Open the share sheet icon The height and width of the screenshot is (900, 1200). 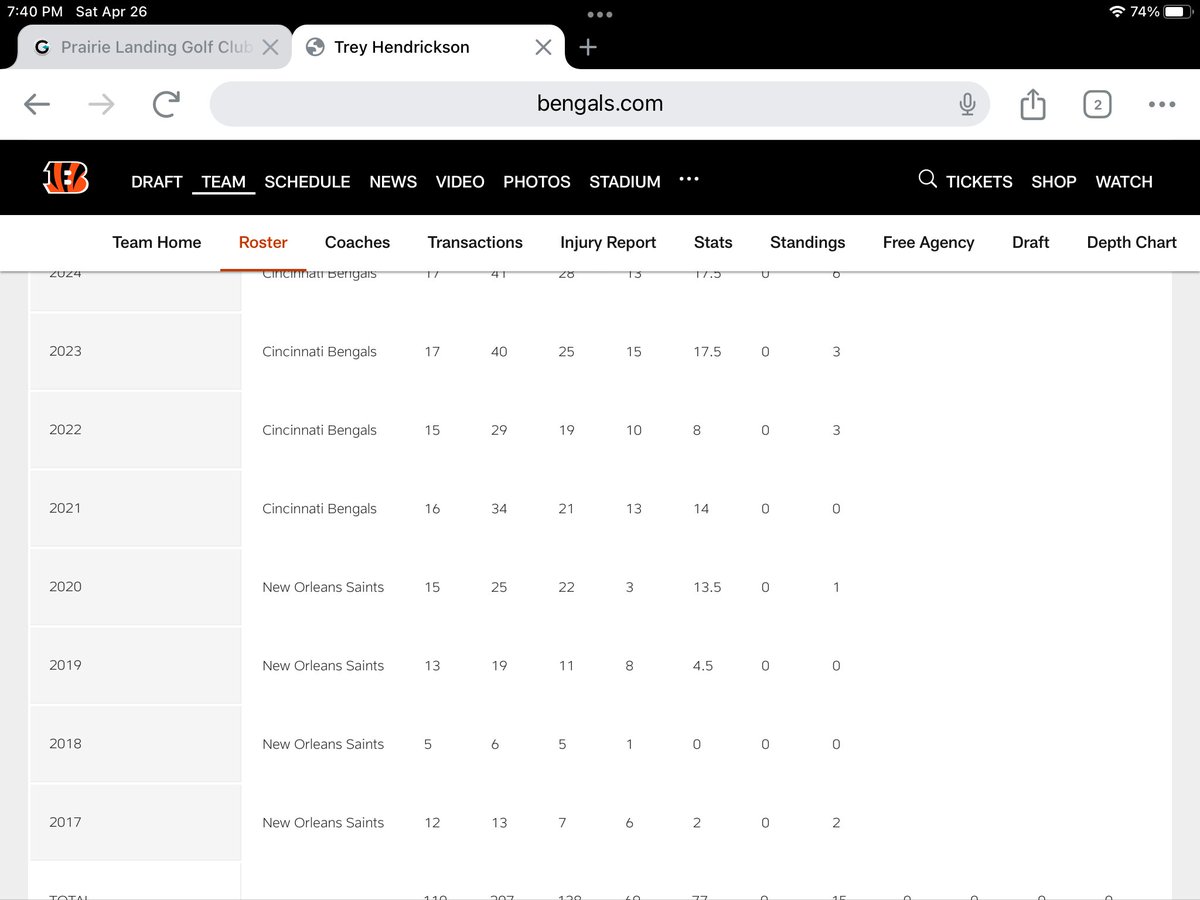[1033, 104]
